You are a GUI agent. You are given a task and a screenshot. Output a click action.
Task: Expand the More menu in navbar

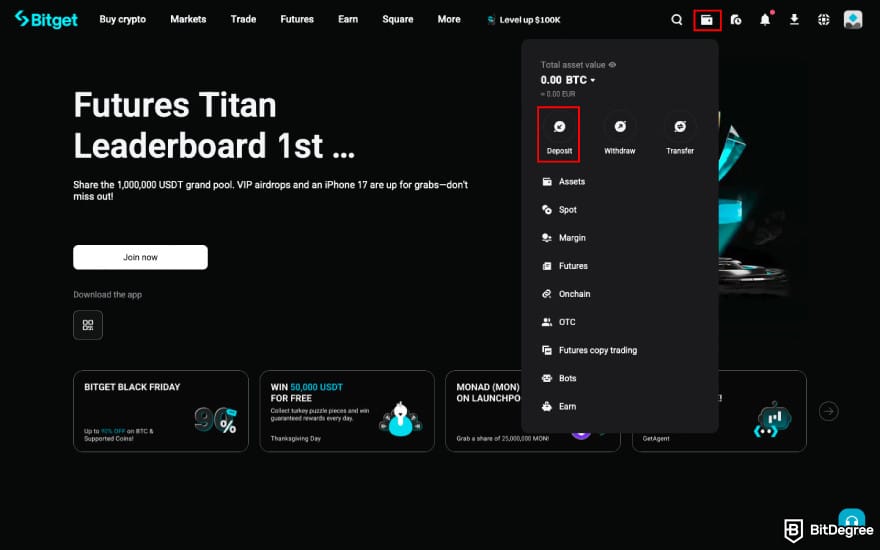(x=449, y=19)
